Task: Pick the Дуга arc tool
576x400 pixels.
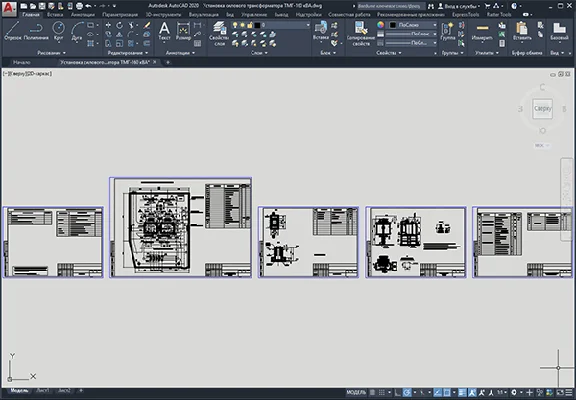Action: pyautogui.click(x=77, y=31)
